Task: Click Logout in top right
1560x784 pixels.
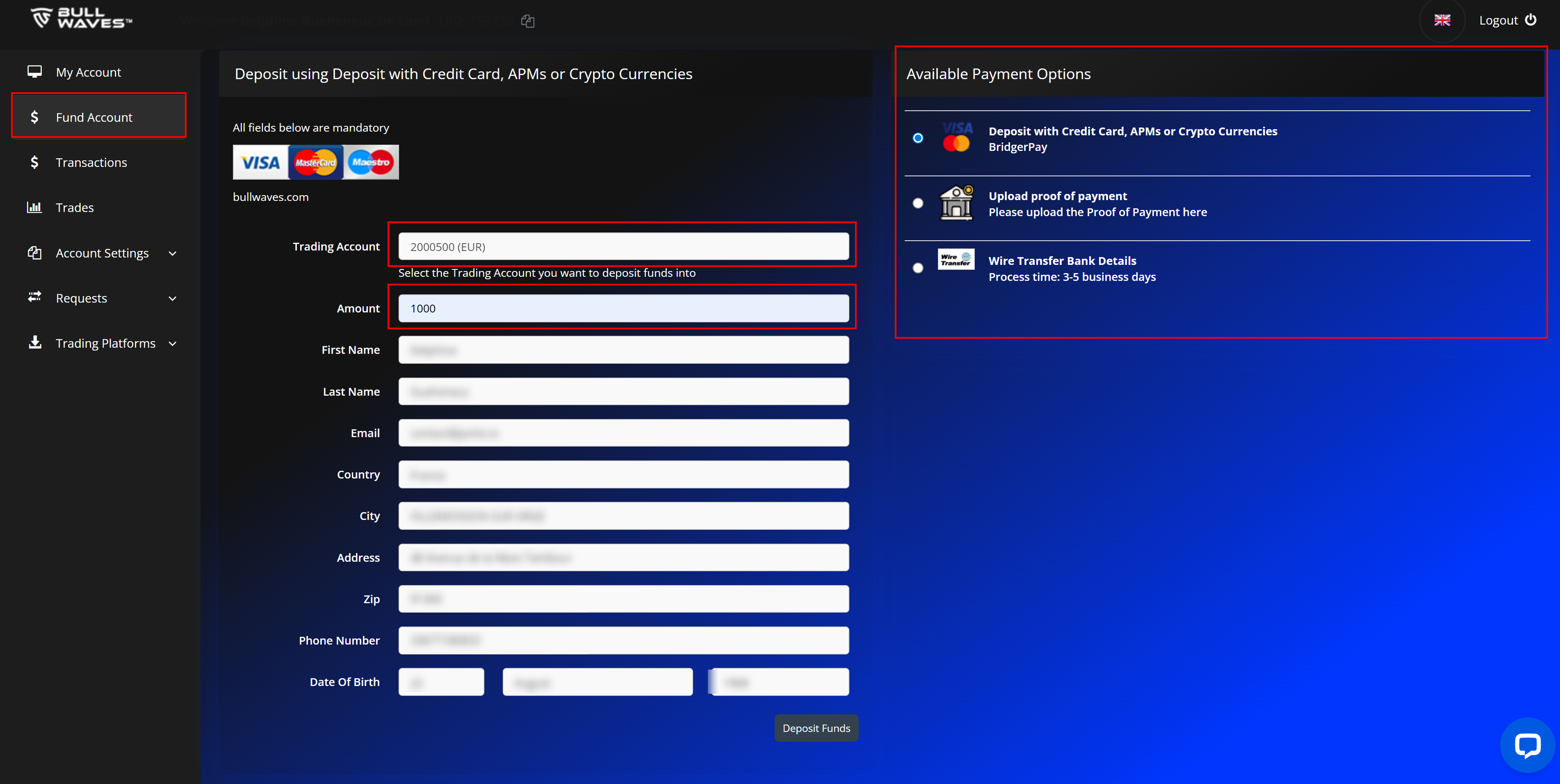Action: 1507,21
